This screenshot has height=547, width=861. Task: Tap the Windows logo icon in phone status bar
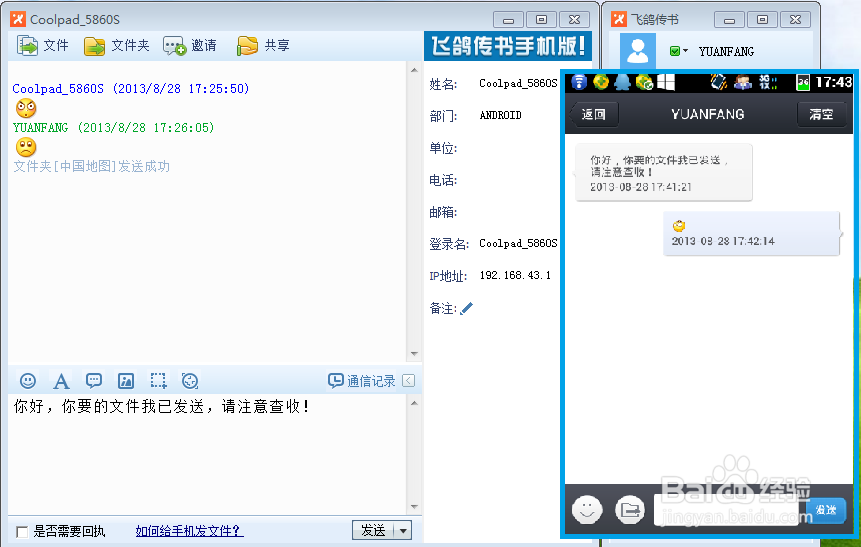[666, 82]
